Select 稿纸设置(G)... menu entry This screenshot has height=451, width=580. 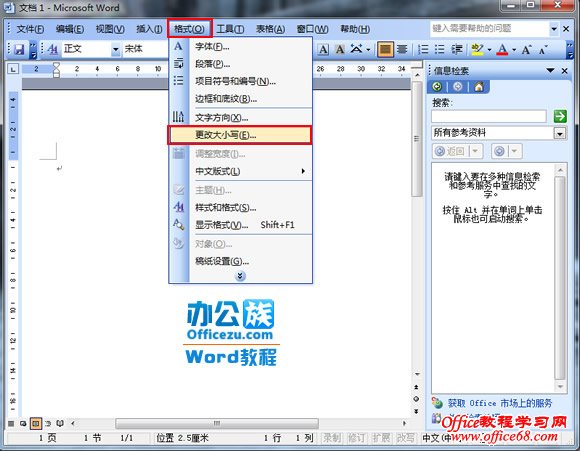click(240, 262)
